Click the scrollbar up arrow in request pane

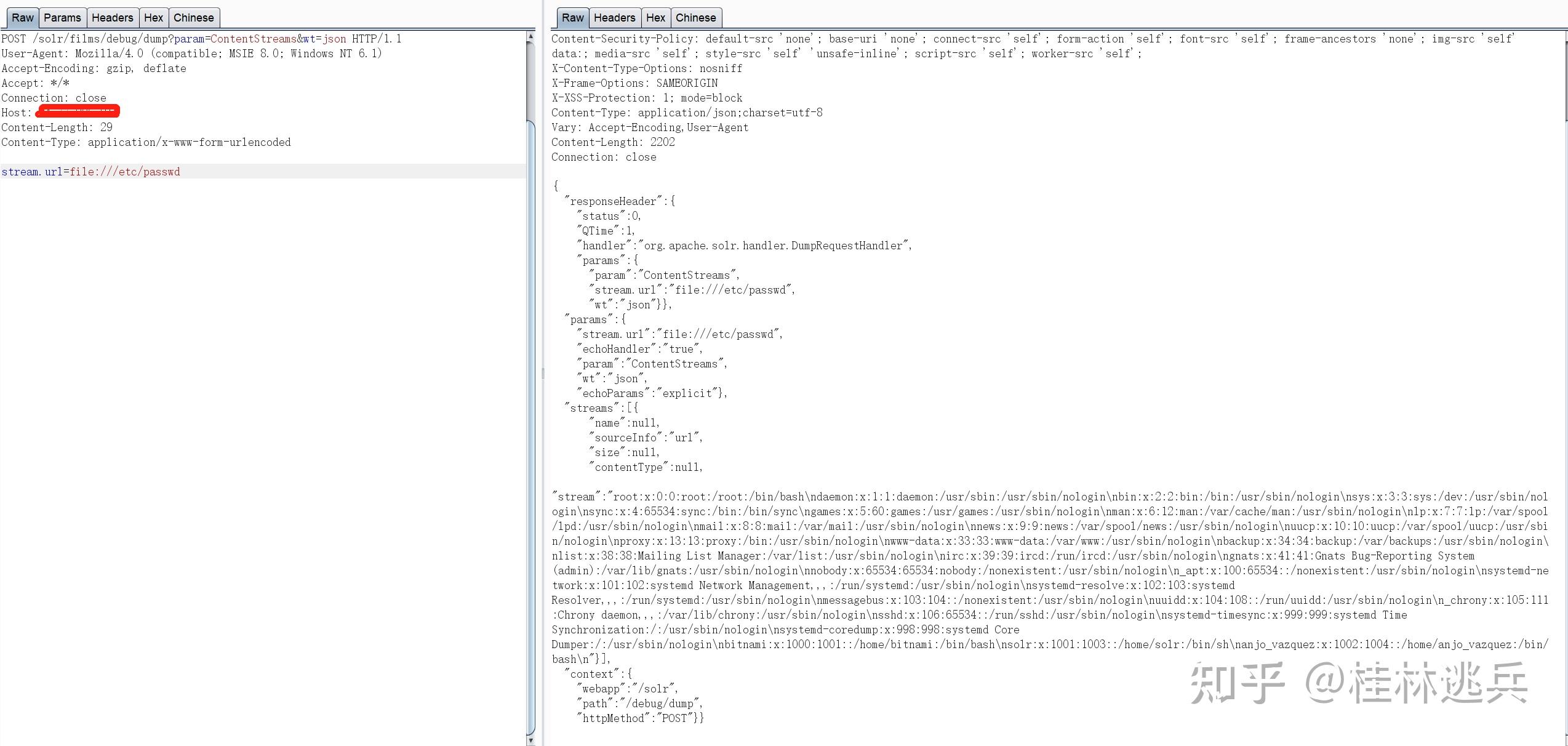tap(529, 37)
